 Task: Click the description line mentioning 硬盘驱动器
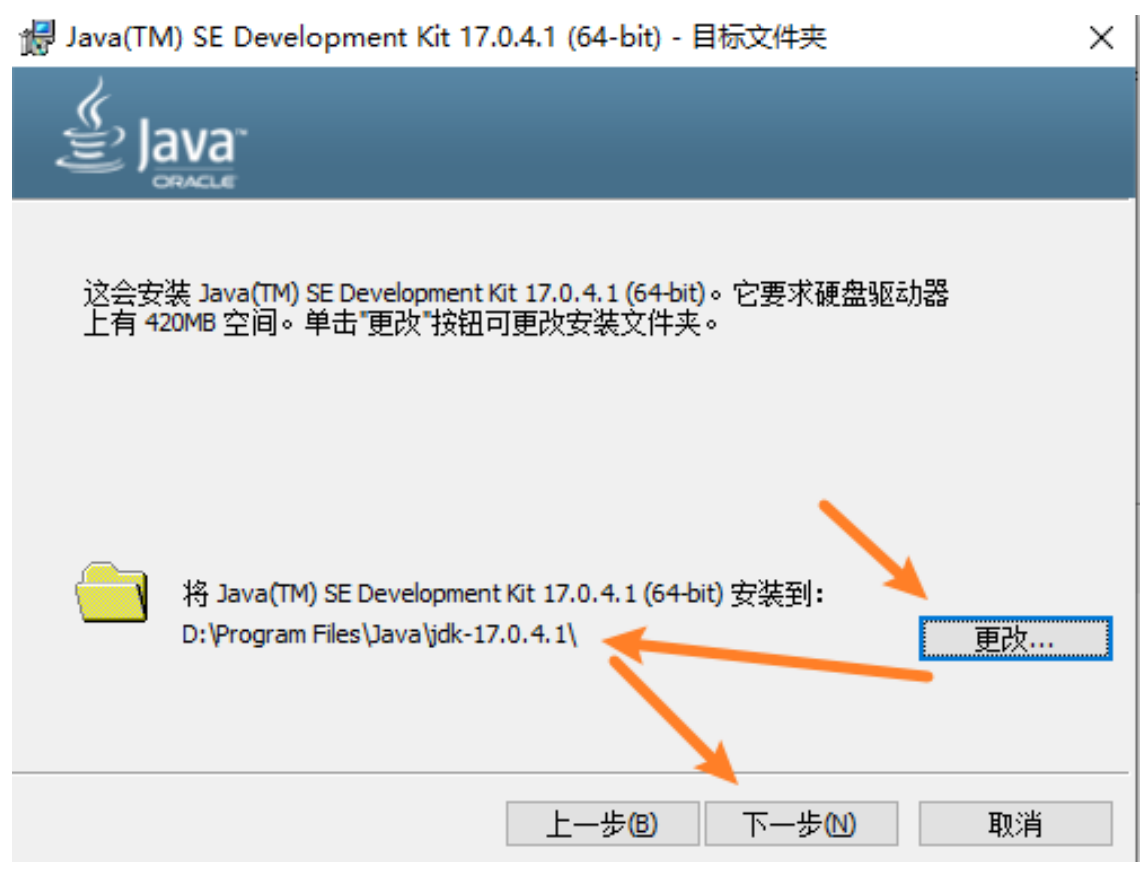(x=515, y=294)
